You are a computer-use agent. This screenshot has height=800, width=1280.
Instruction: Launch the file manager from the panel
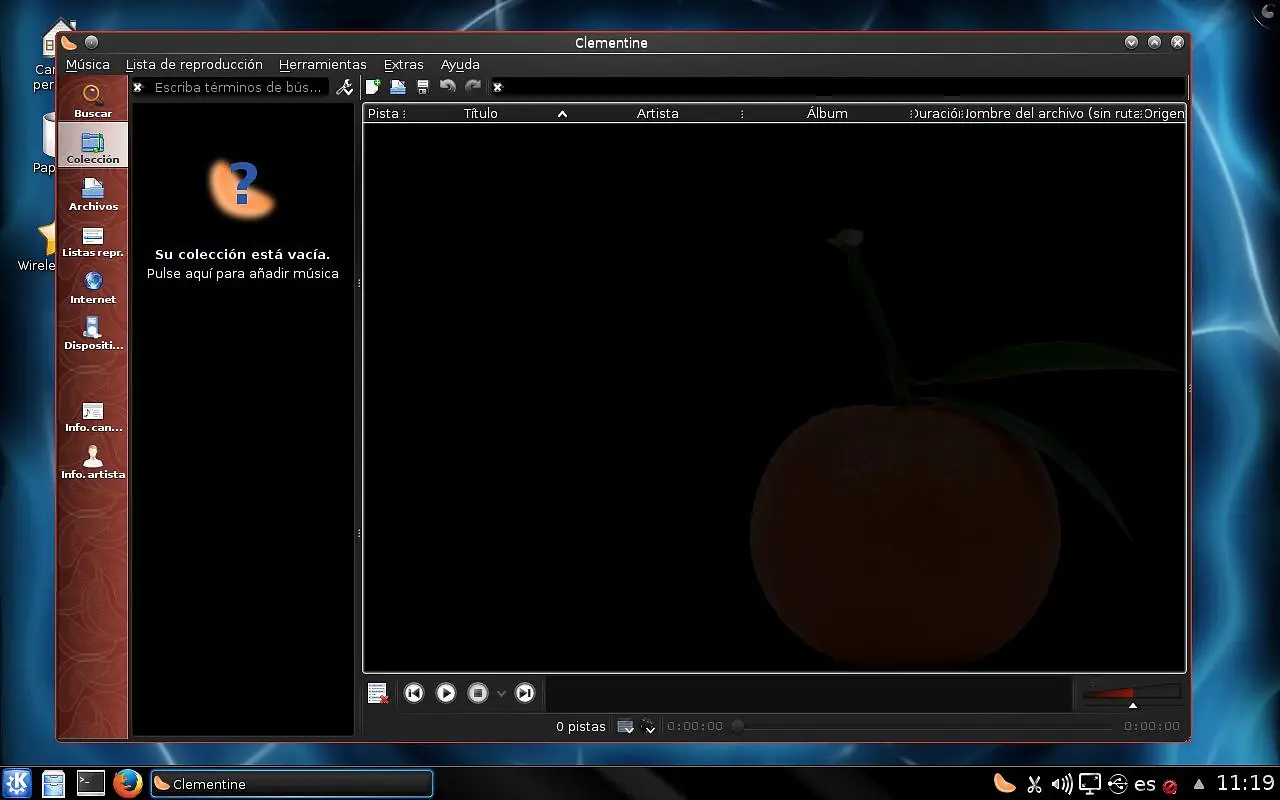click(x=54, y=783)
